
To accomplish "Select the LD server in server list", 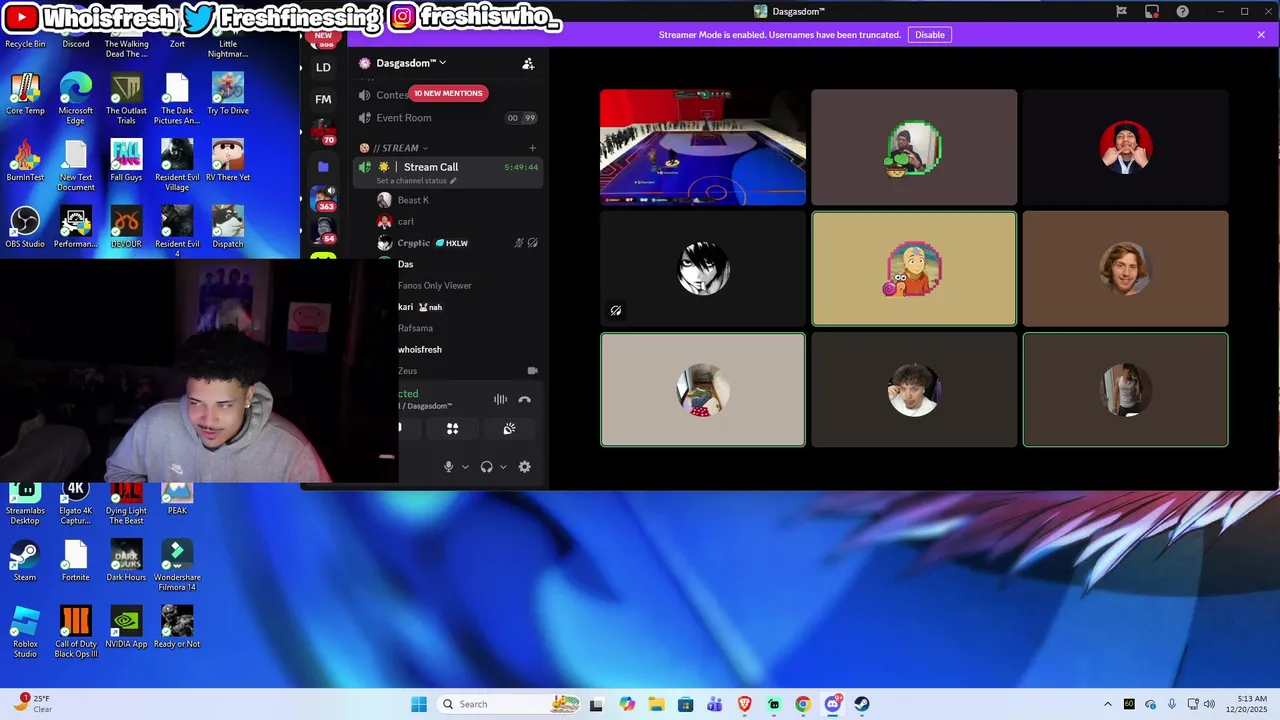I will (x=323, y=67).
